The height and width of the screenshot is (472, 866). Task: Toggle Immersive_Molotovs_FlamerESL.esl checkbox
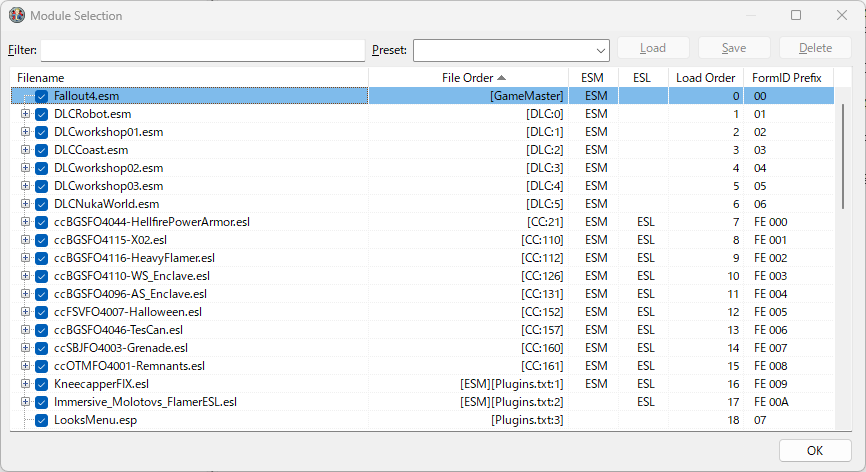click(41, 402)
